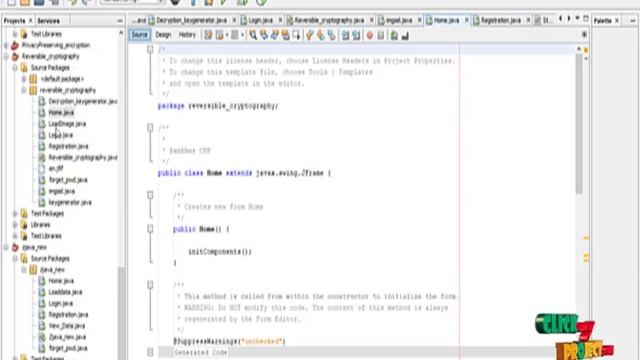Expand the Generated Code fold
This screenshot has height=360, width=640.
[x=150, y=352]
